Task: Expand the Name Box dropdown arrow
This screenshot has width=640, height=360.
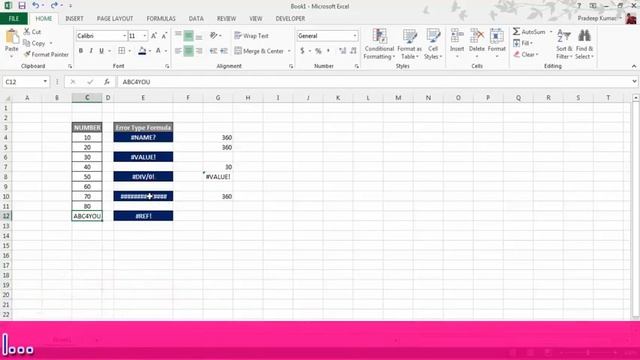Action: click(x=45, y=82)
